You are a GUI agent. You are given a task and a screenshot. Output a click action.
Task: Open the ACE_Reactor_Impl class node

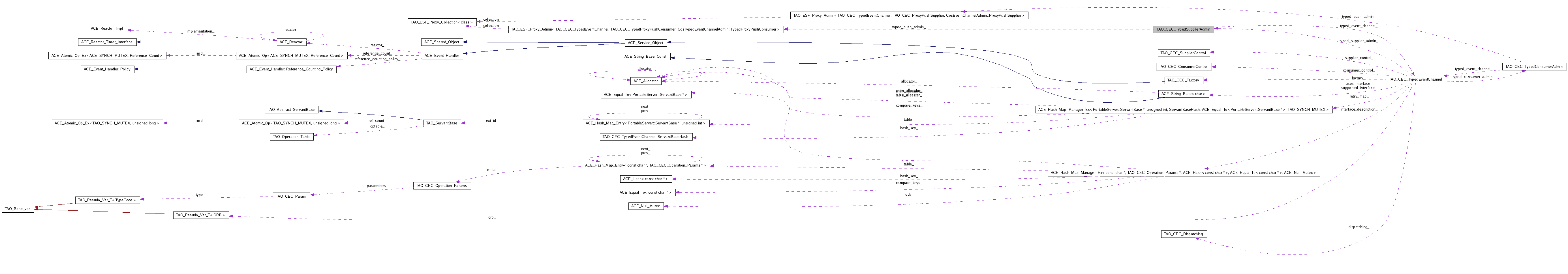tap(106, 29)
